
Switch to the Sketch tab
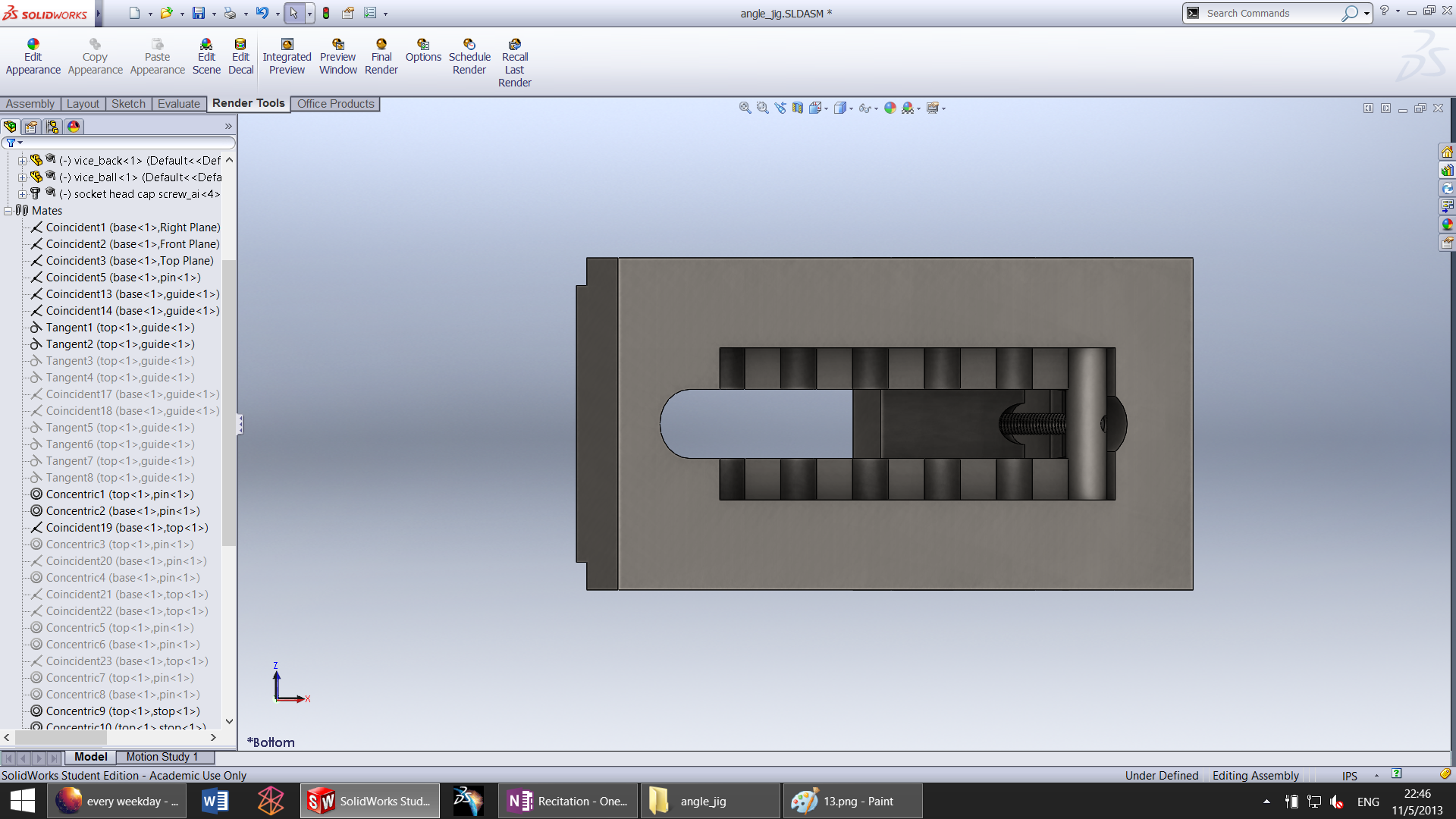click(128, 104)
